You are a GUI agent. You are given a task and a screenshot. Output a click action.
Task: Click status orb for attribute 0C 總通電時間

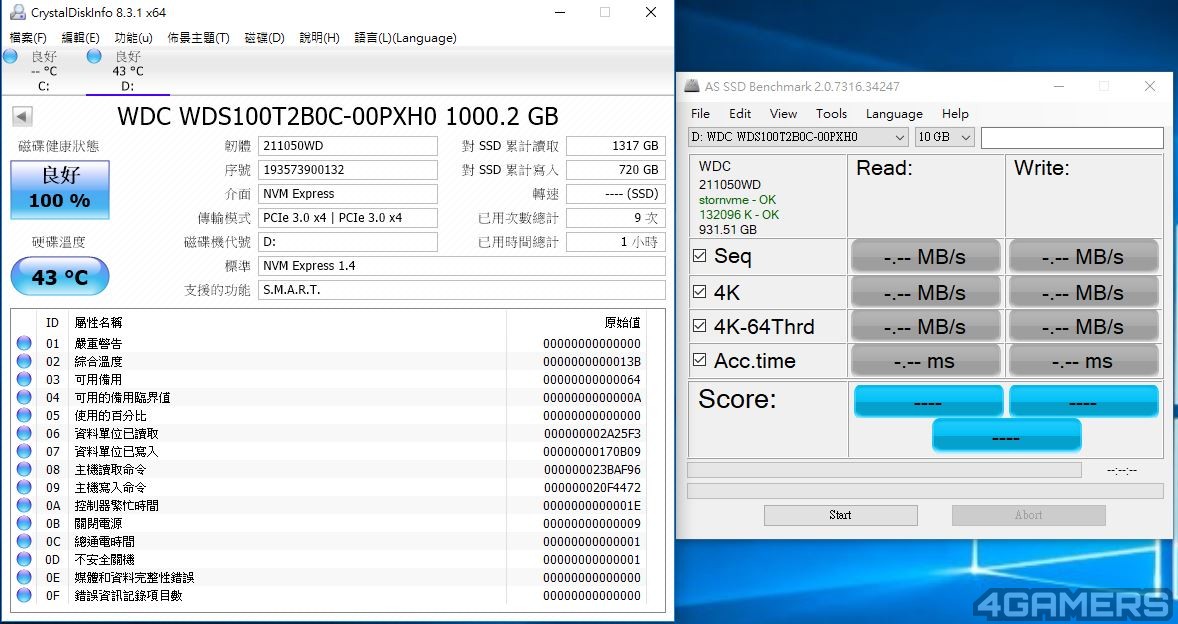point(24,541)
